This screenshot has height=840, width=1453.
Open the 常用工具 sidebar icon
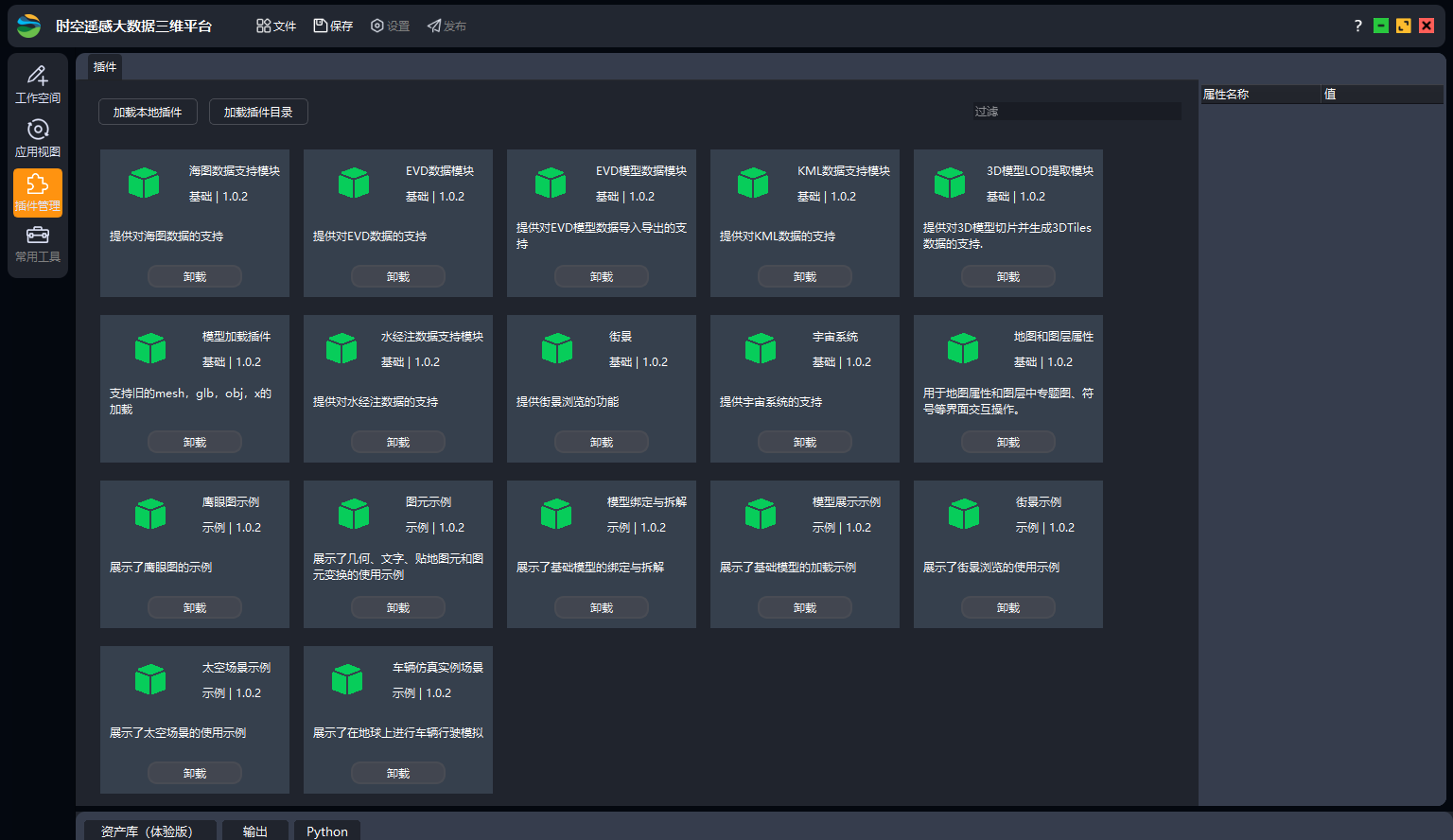37,244
